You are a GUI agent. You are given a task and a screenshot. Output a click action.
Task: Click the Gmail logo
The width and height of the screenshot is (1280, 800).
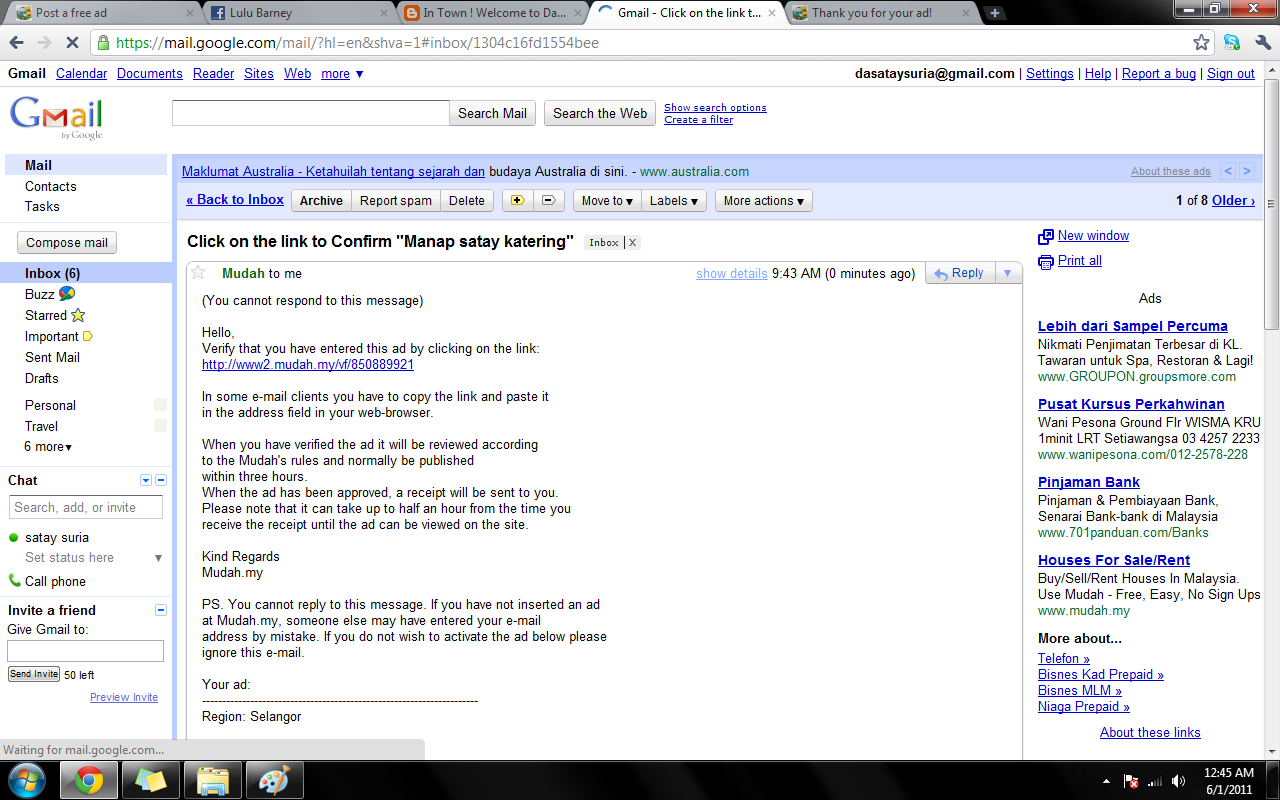click(x=56, y=119)
